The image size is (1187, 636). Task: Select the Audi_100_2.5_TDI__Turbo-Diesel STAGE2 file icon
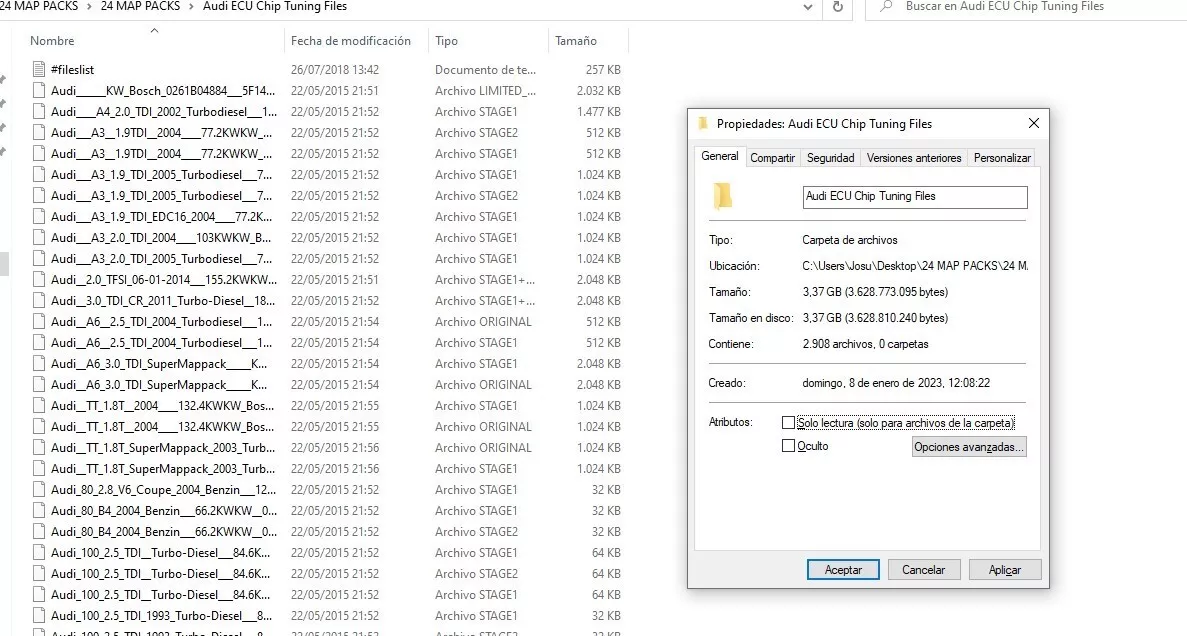tap(39, 574)
